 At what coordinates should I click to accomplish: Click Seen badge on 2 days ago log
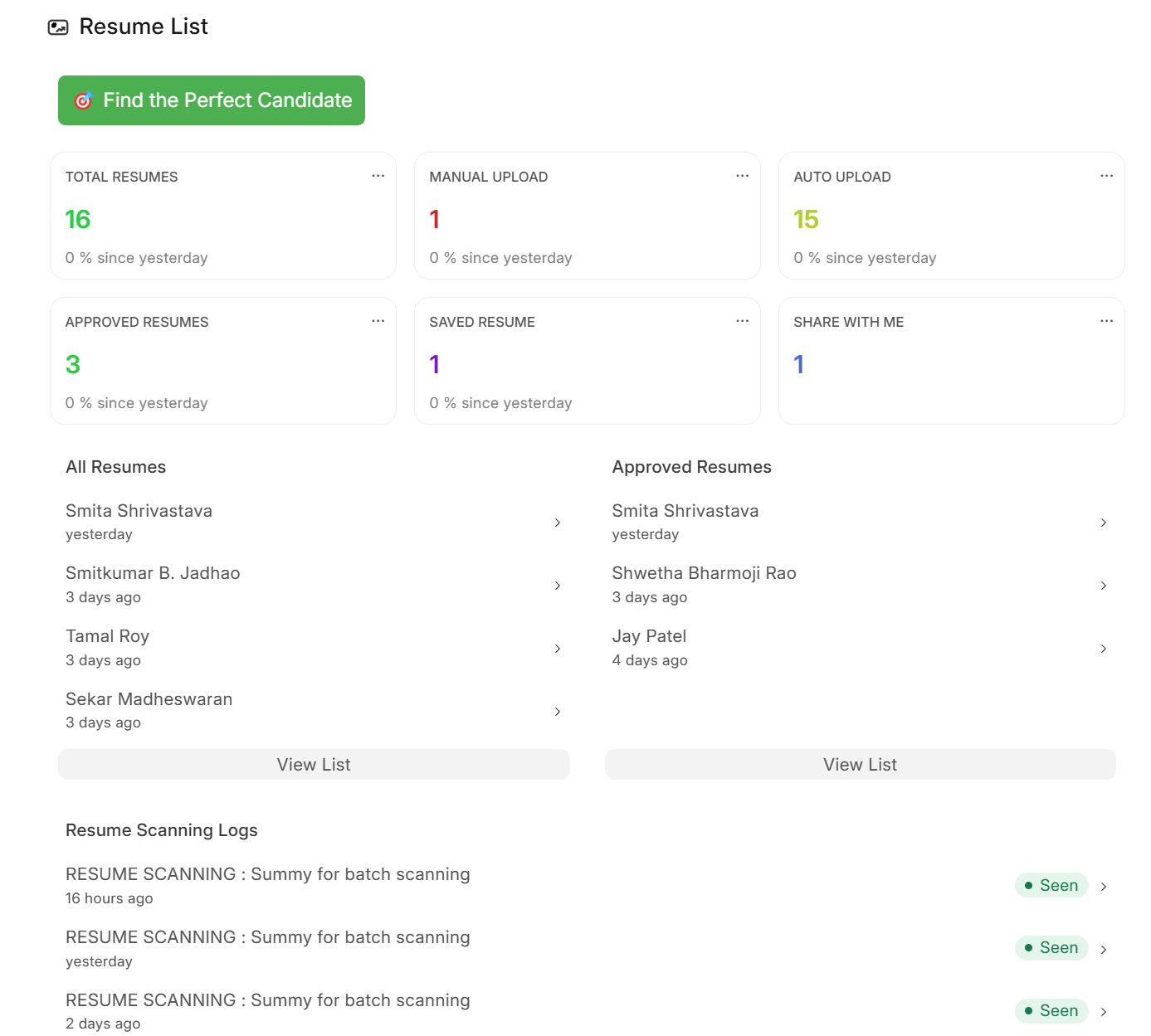pos(1051,1010)
